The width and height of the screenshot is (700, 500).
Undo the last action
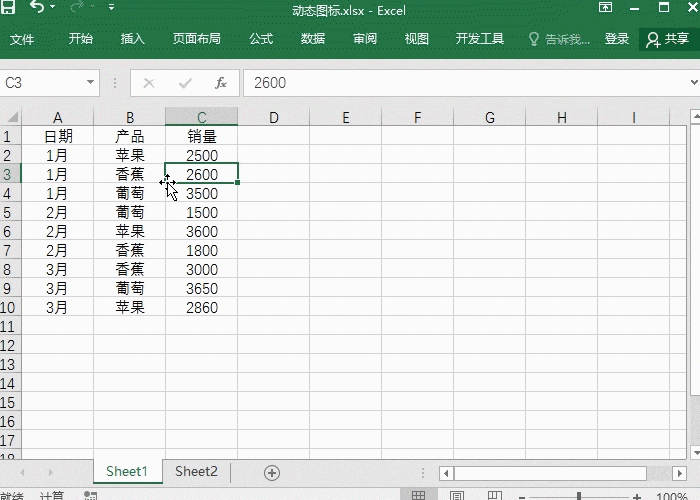click(37, 7)
